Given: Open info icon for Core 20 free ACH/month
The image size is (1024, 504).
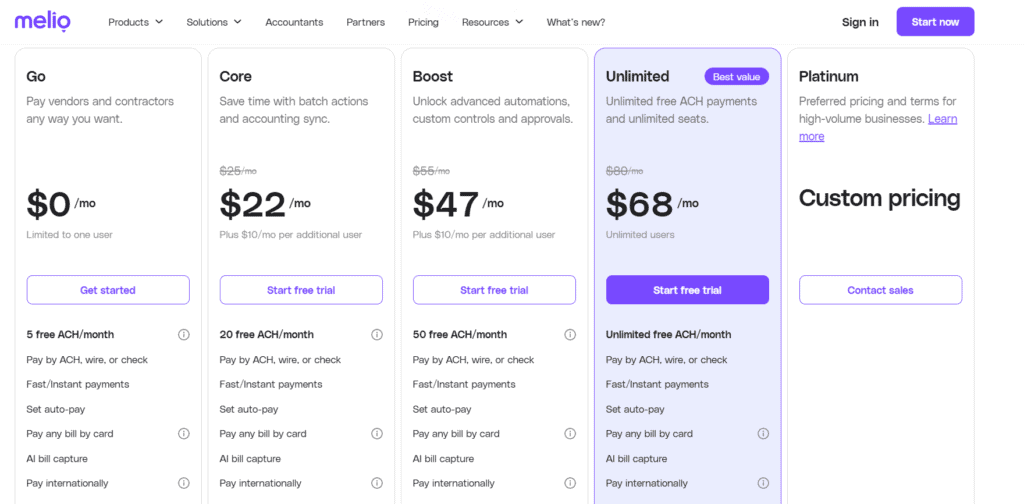Looking at the screenshot, I should [377, 334].
